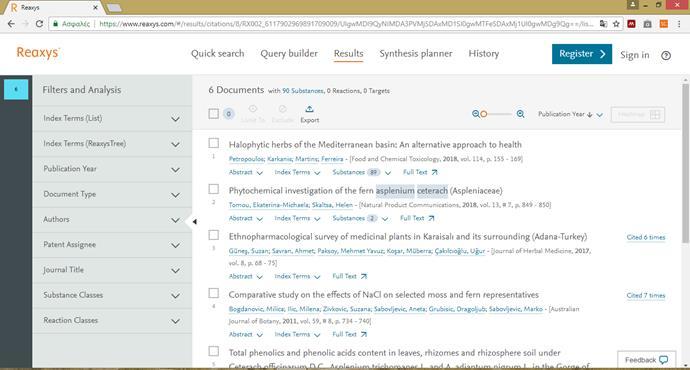Open the 90 Substances link

(x=303, y=91)
